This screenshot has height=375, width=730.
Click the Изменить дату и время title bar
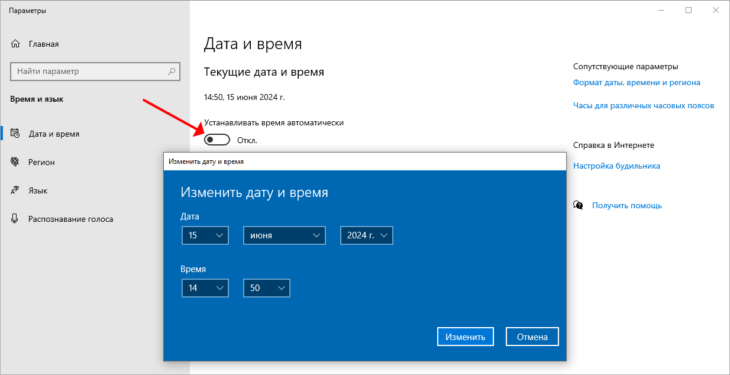pos(365,162)
